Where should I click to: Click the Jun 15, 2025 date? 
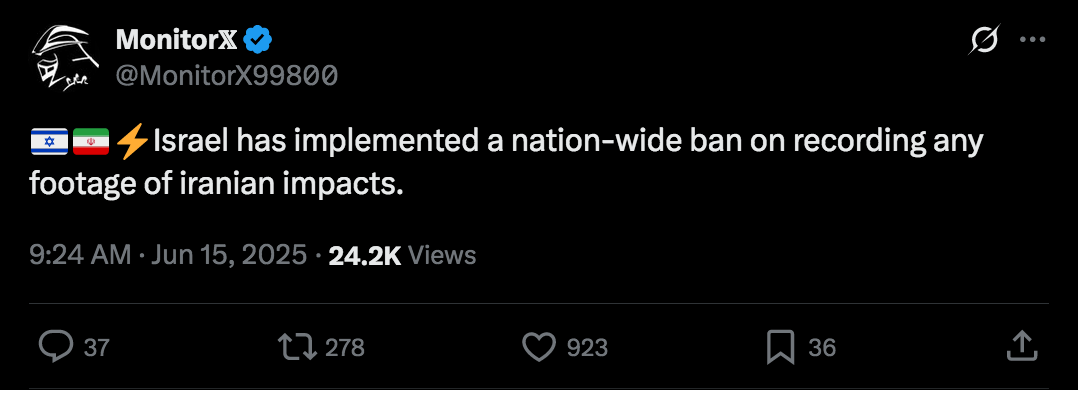pyautogui.click(x=229, y=255)
